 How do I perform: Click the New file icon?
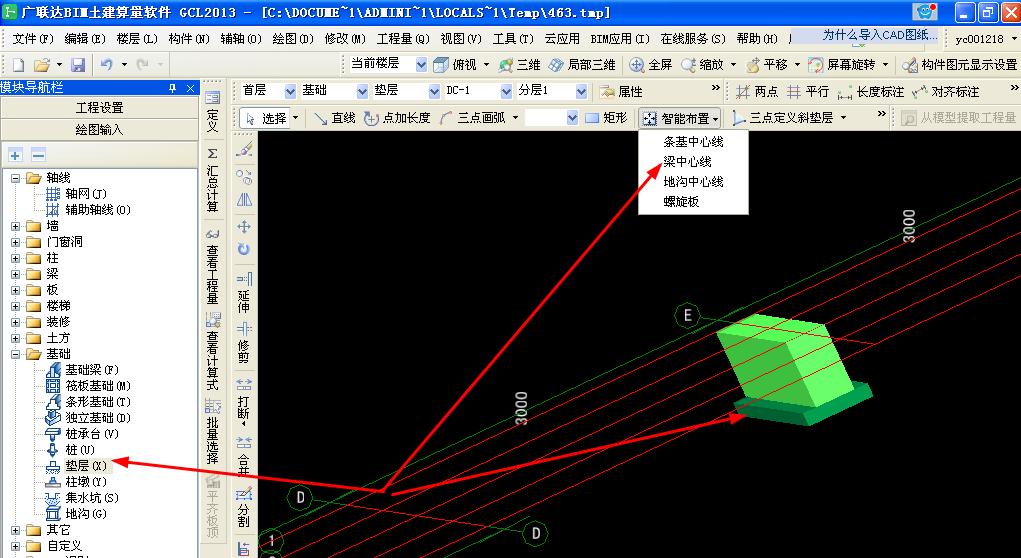point(19,64)
